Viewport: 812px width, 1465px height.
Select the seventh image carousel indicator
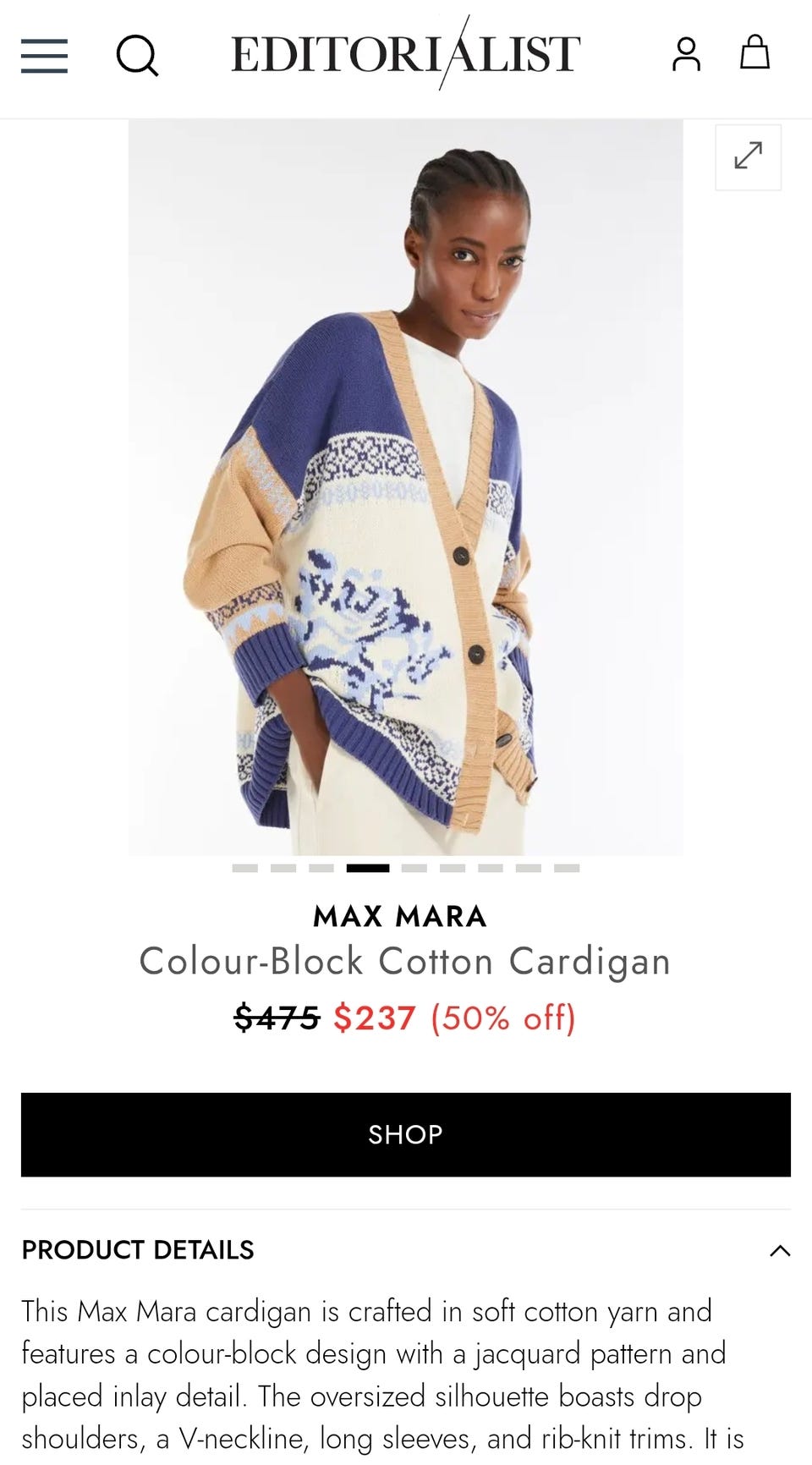[x=491, y=868]
